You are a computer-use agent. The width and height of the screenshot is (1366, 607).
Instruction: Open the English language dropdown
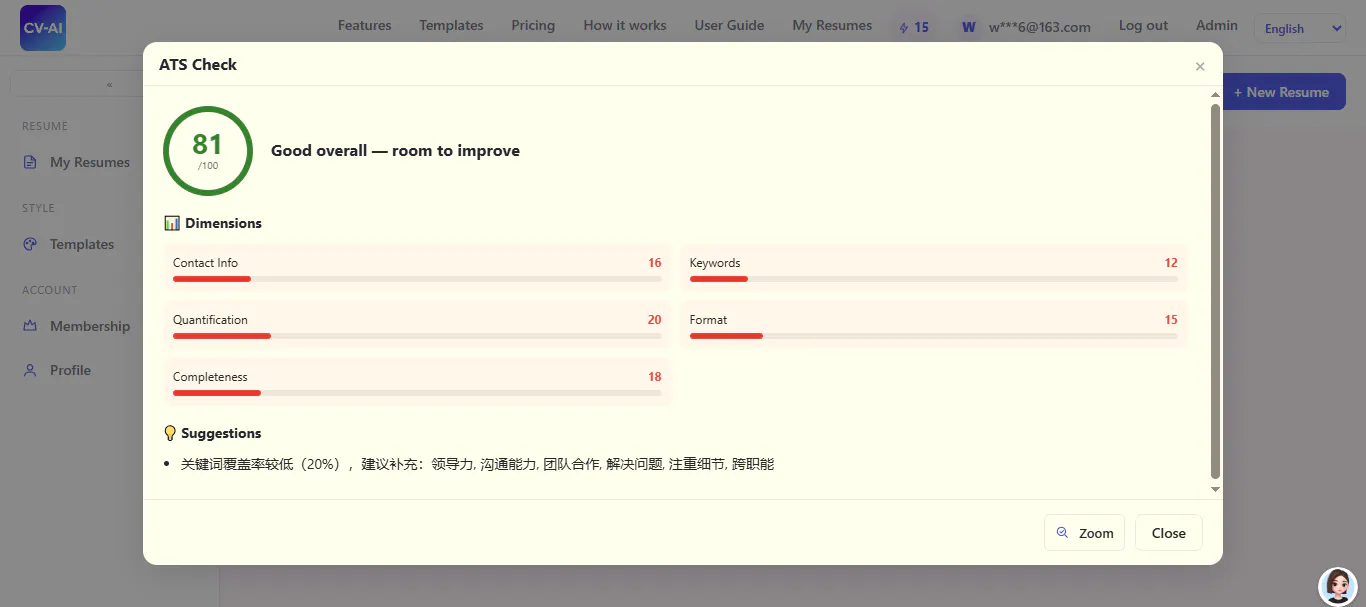coord(1300,28)
